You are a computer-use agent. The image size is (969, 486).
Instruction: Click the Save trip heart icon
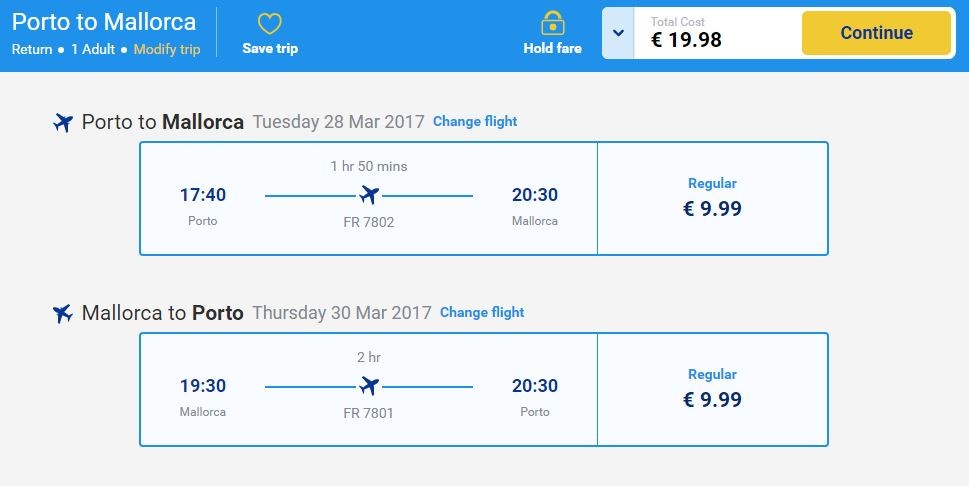(x=270, y=24)
